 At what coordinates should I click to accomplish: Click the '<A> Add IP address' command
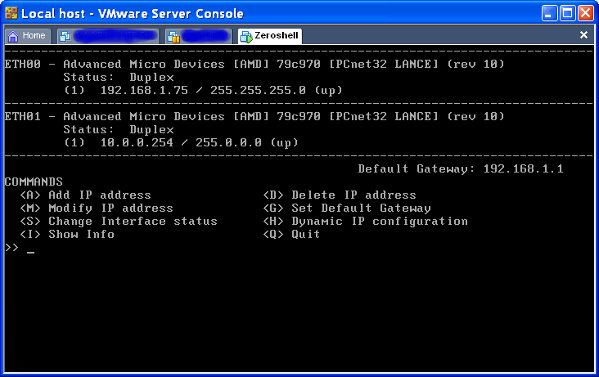point(86,195)
